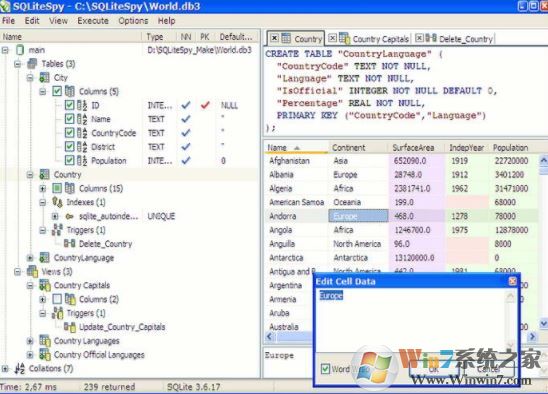Uncheck the Population column checkbox
This screenshot has width=548, height=394.
[70, 161]
